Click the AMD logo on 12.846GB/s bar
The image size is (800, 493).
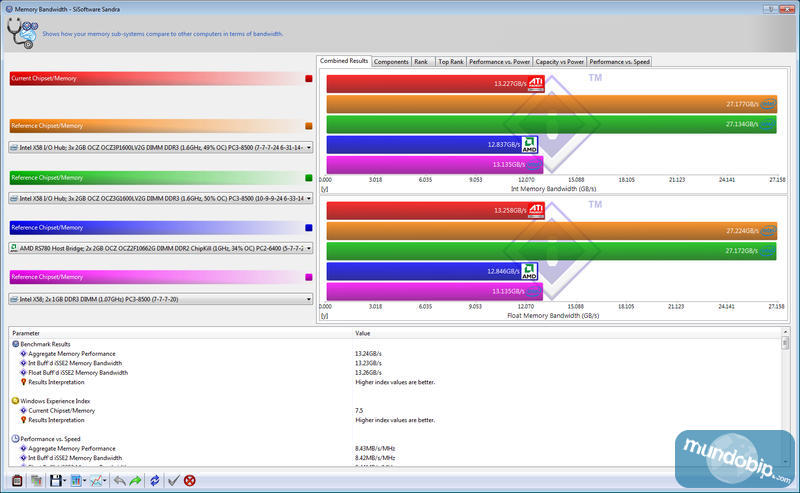tap(529, 271)
